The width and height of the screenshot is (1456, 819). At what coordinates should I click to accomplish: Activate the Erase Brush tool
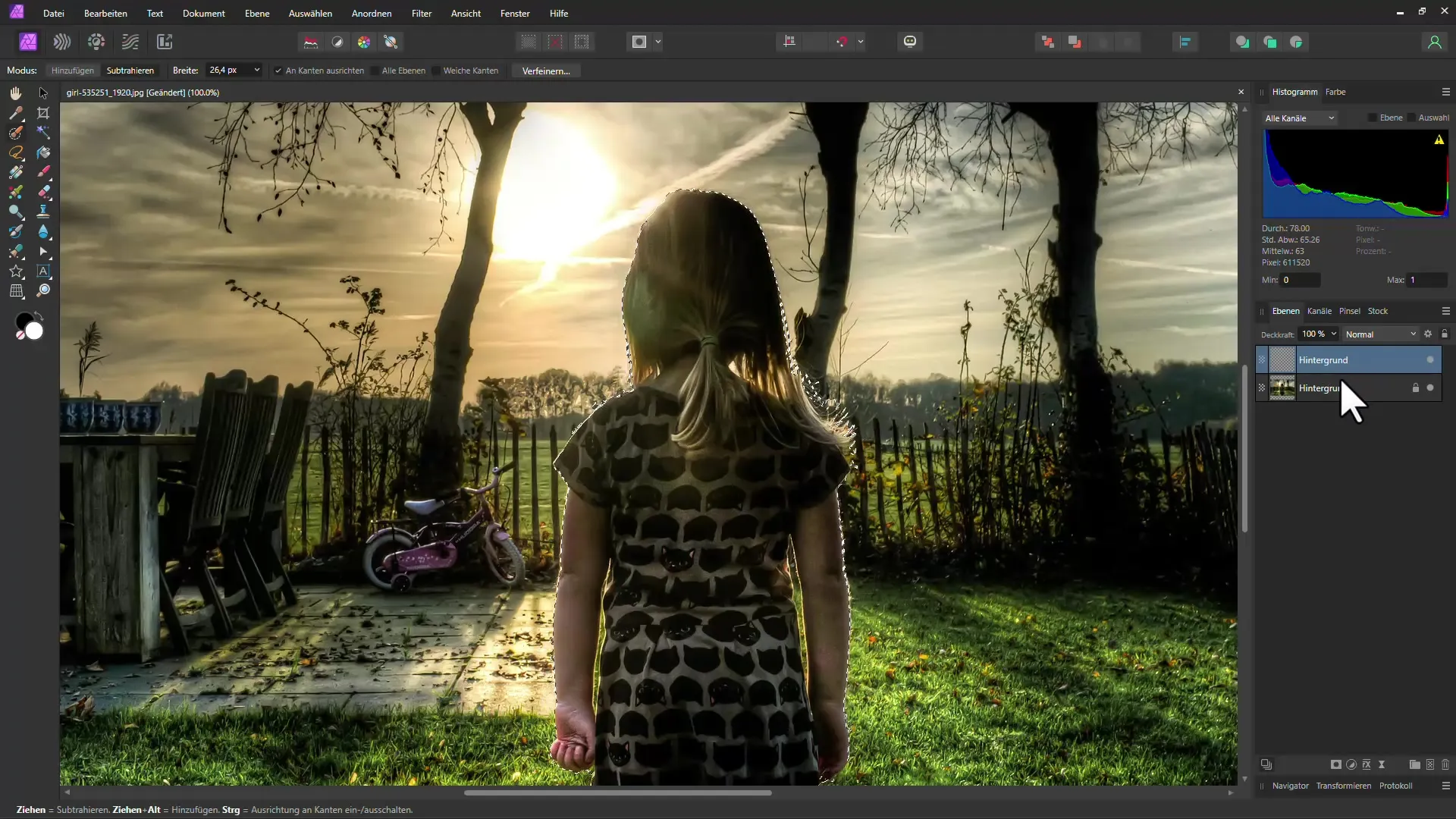pos(43,192)
